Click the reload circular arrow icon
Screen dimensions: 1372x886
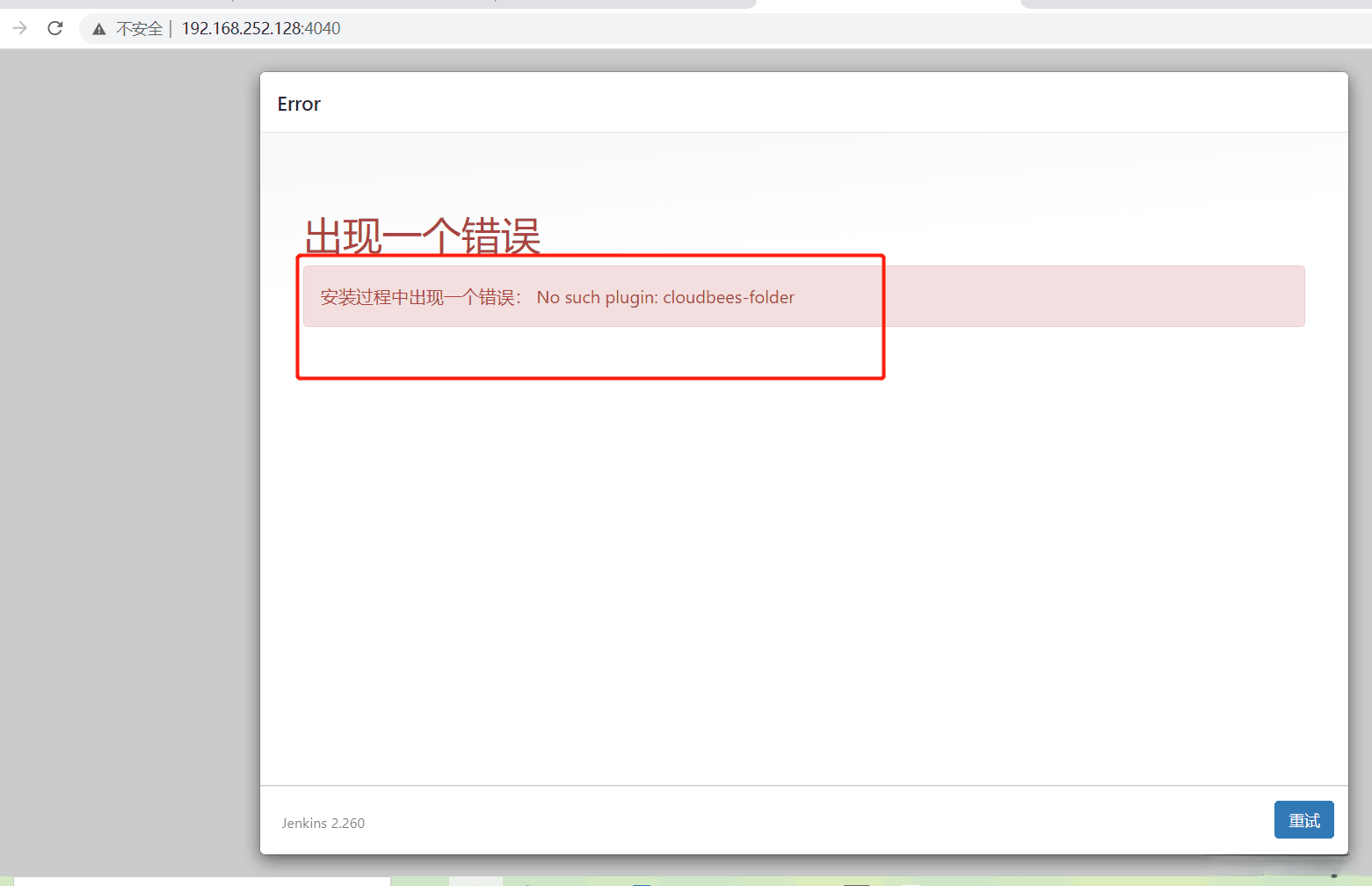point(54,27)
